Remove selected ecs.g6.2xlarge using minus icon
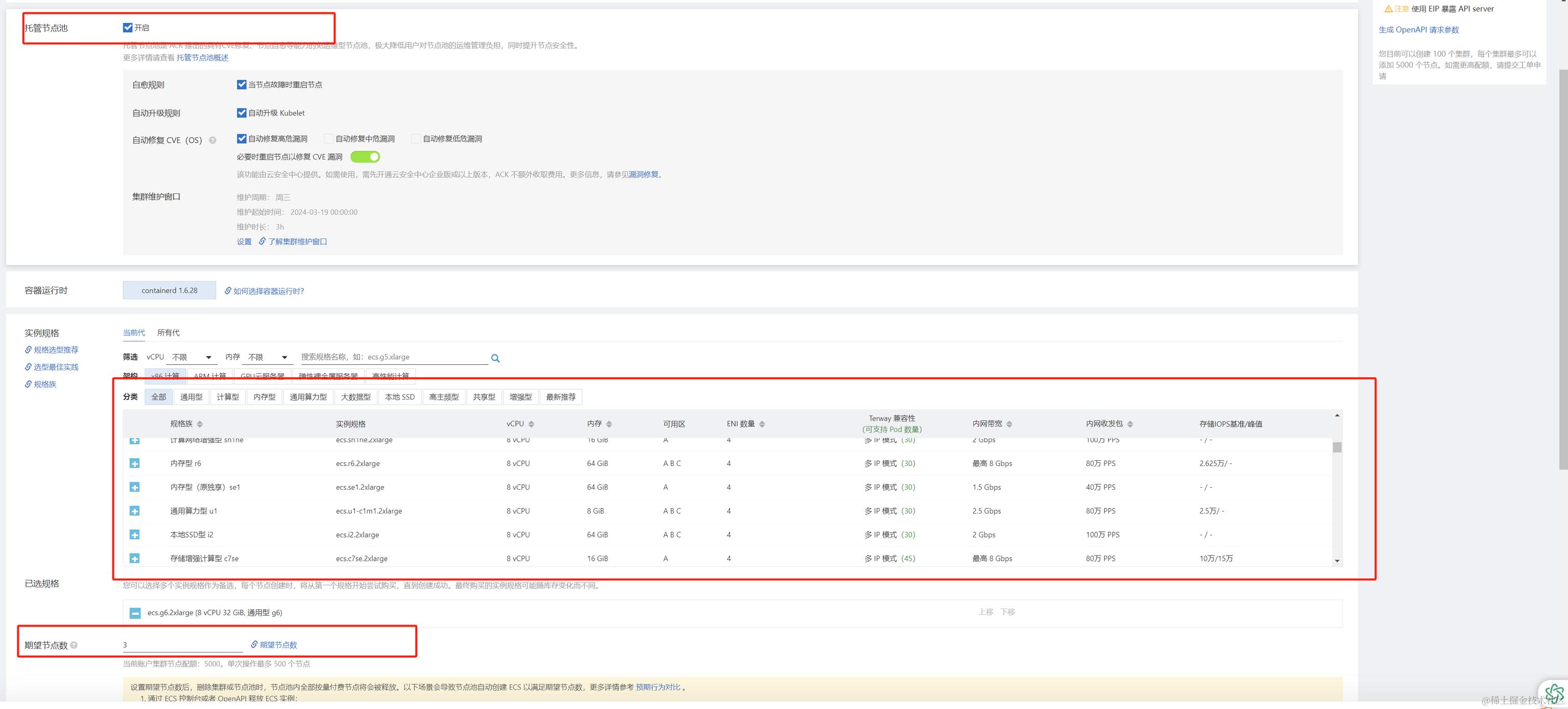Screen dimensions: 1568x709 [x=135, y=614]
